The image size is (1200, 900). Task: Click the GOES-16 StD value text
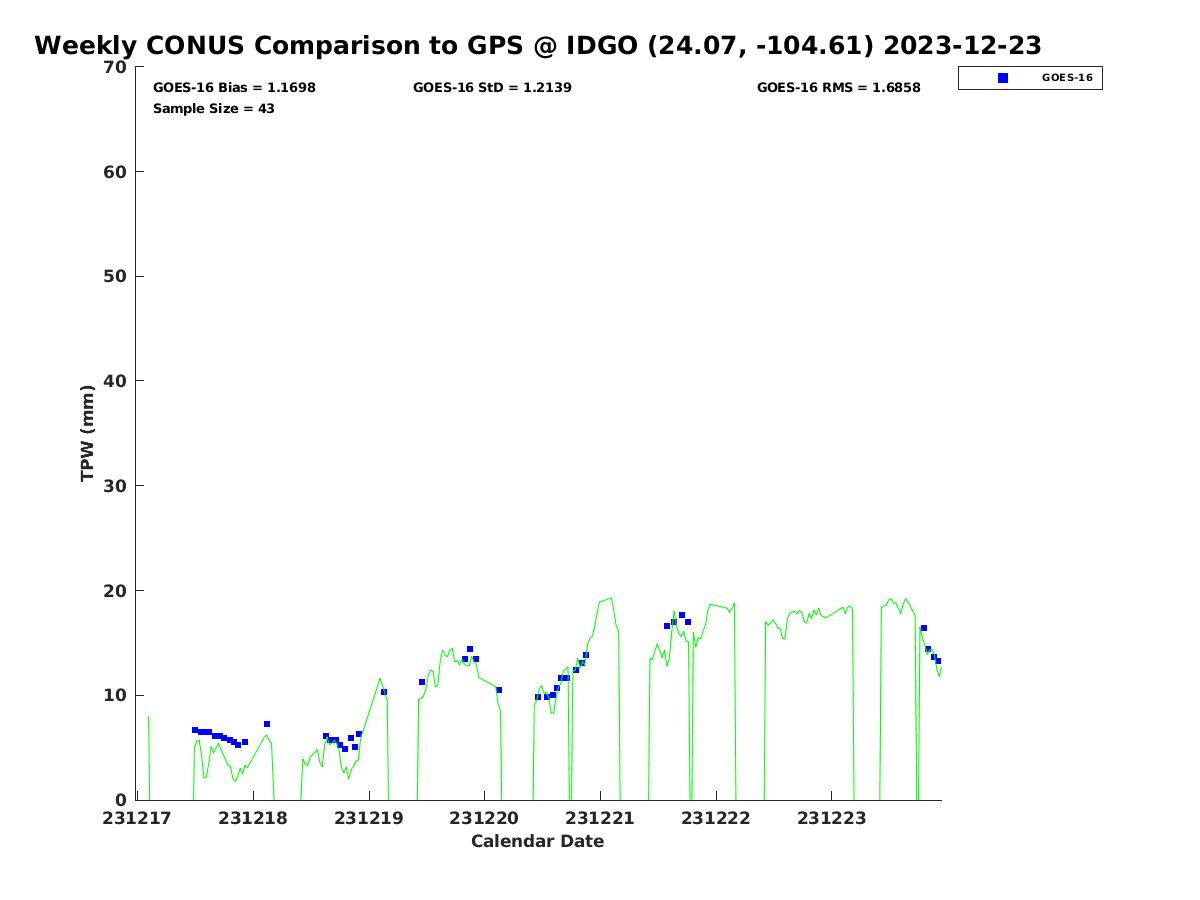(x=492, y=88)
